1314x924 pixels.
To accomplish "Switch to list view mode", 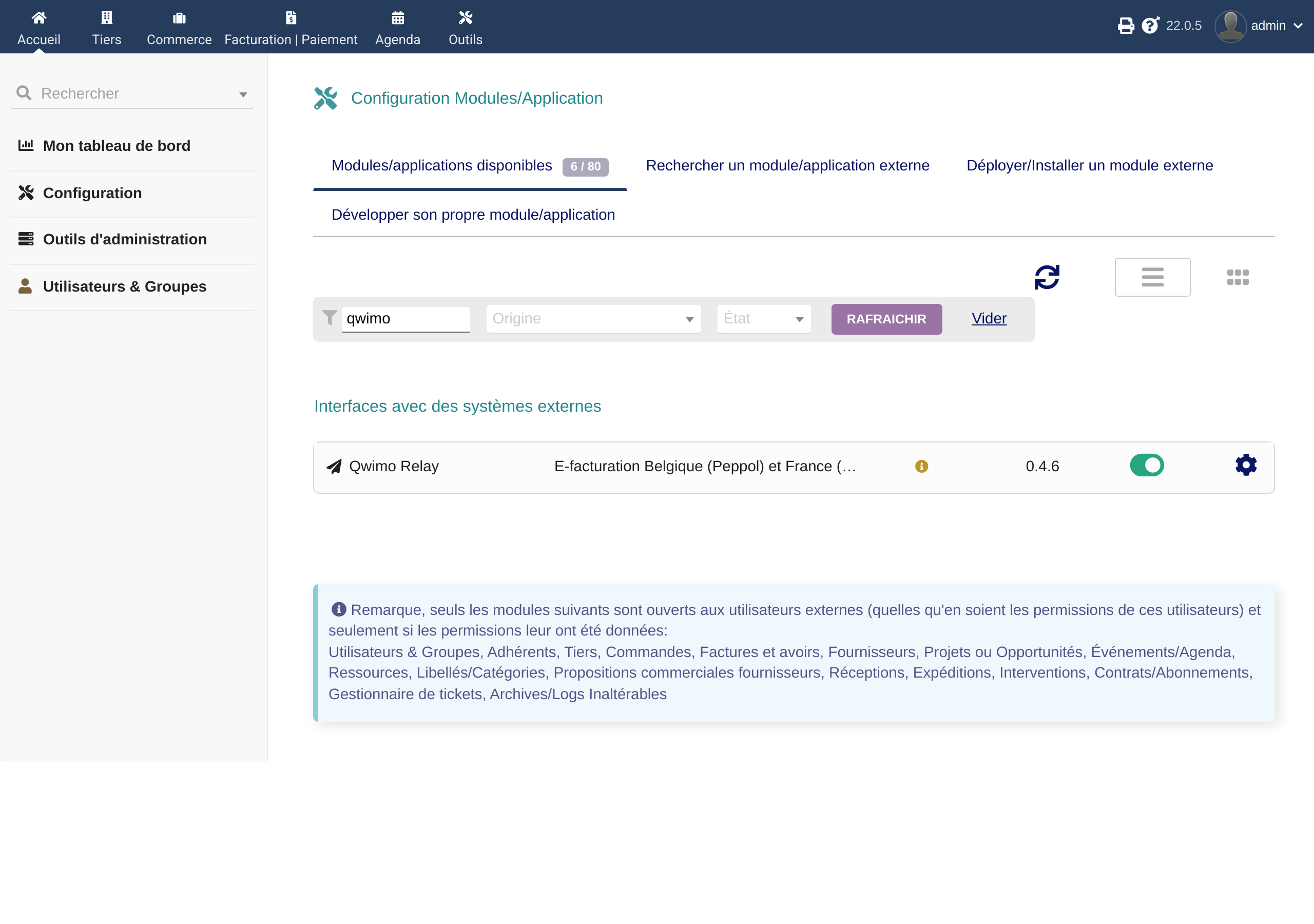I will [1153, 277].
